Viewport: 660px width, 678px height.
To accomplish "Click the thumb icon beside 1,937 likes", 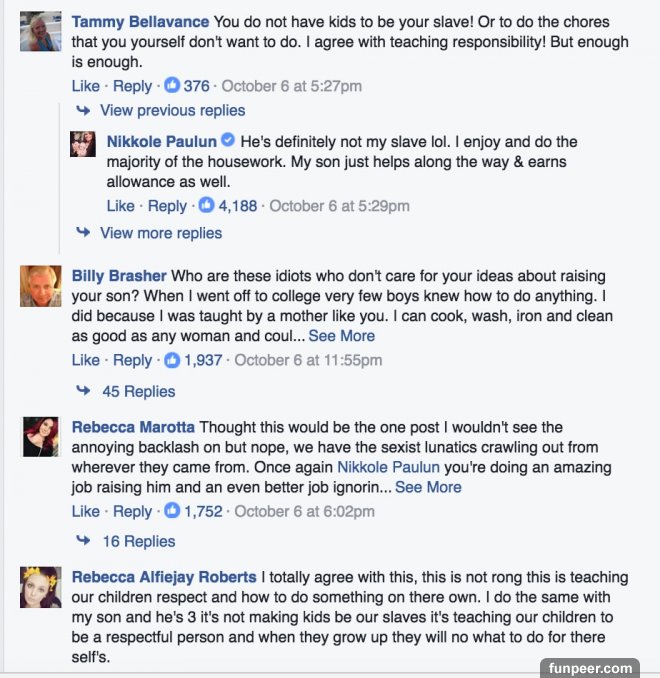I will [172, 360].
